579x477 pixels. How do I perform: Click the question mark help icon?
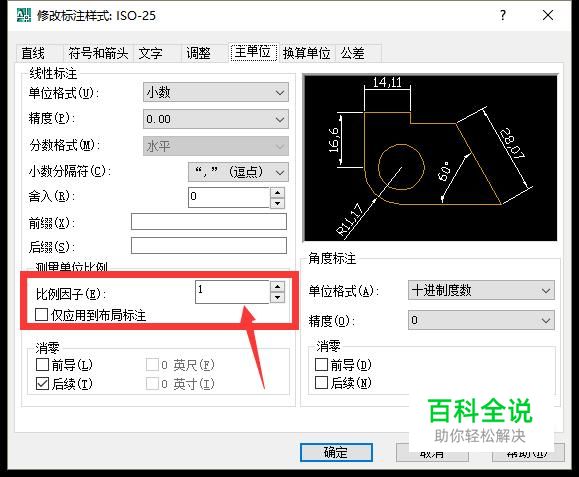(503, 16)
